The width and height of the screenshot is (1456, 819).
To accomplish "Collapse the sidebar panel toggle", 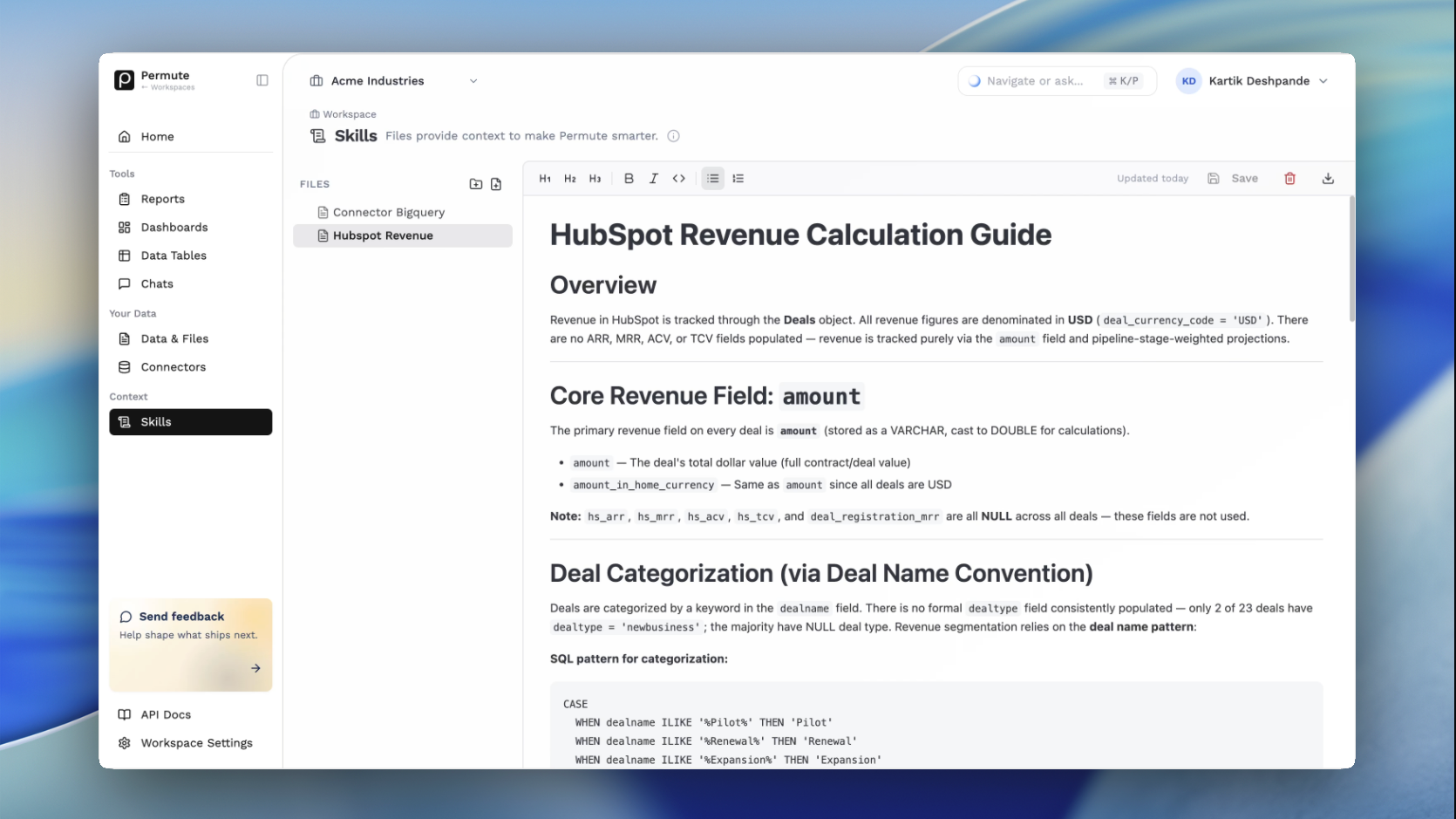I will coord(262,80).
